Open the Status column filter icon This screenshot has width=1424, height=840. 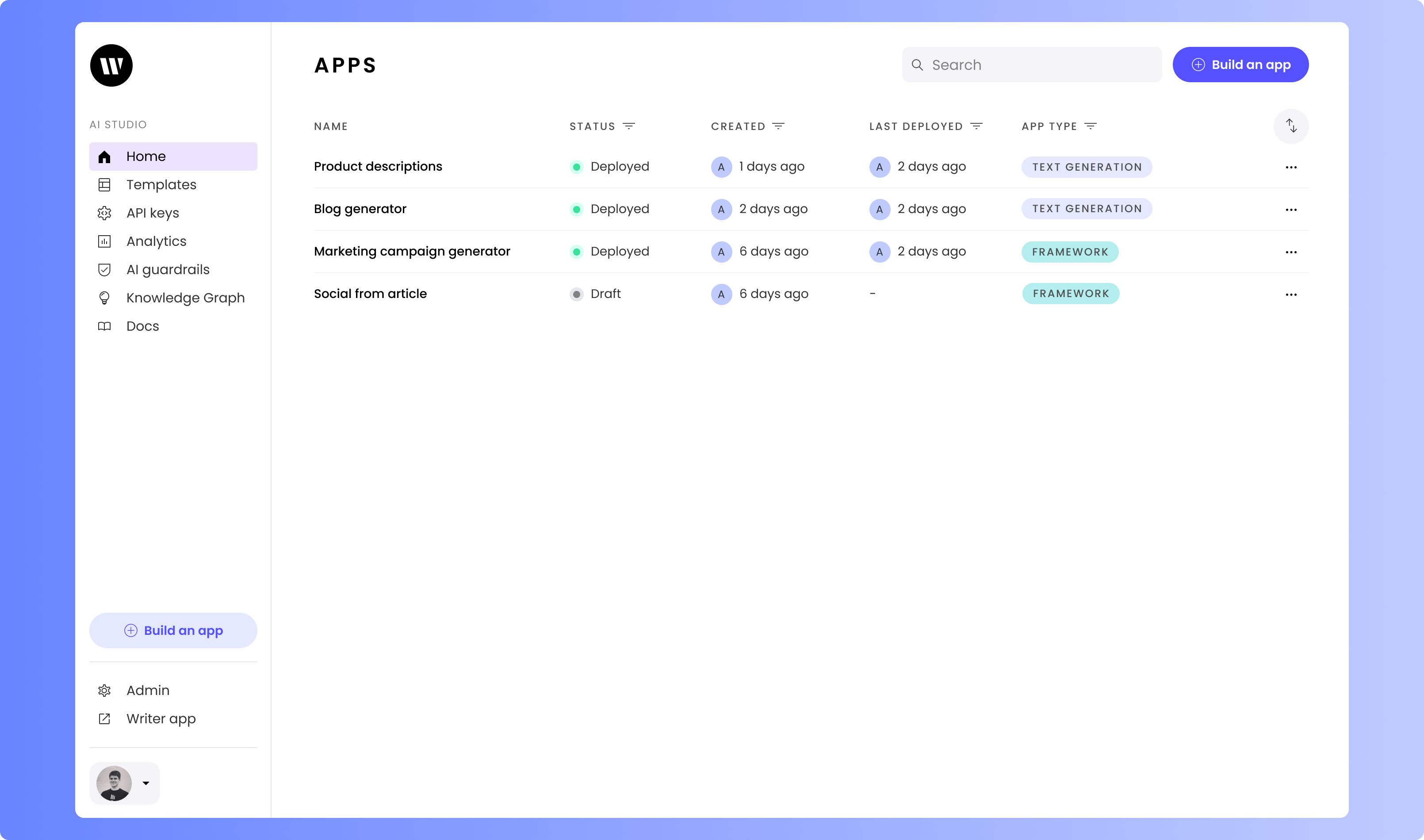tap(628, 126)
